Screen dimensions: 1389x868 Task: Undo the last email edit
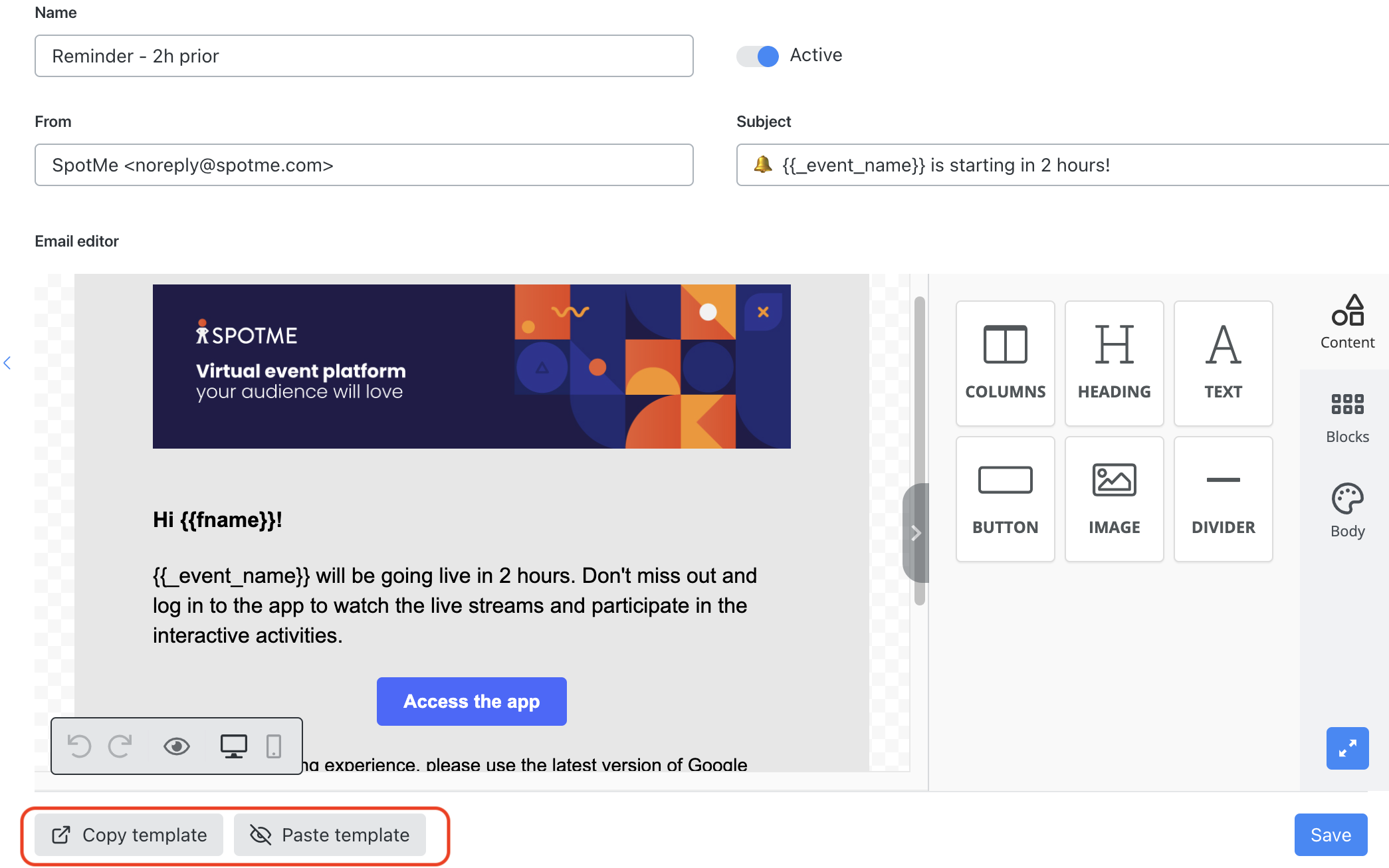80,746
